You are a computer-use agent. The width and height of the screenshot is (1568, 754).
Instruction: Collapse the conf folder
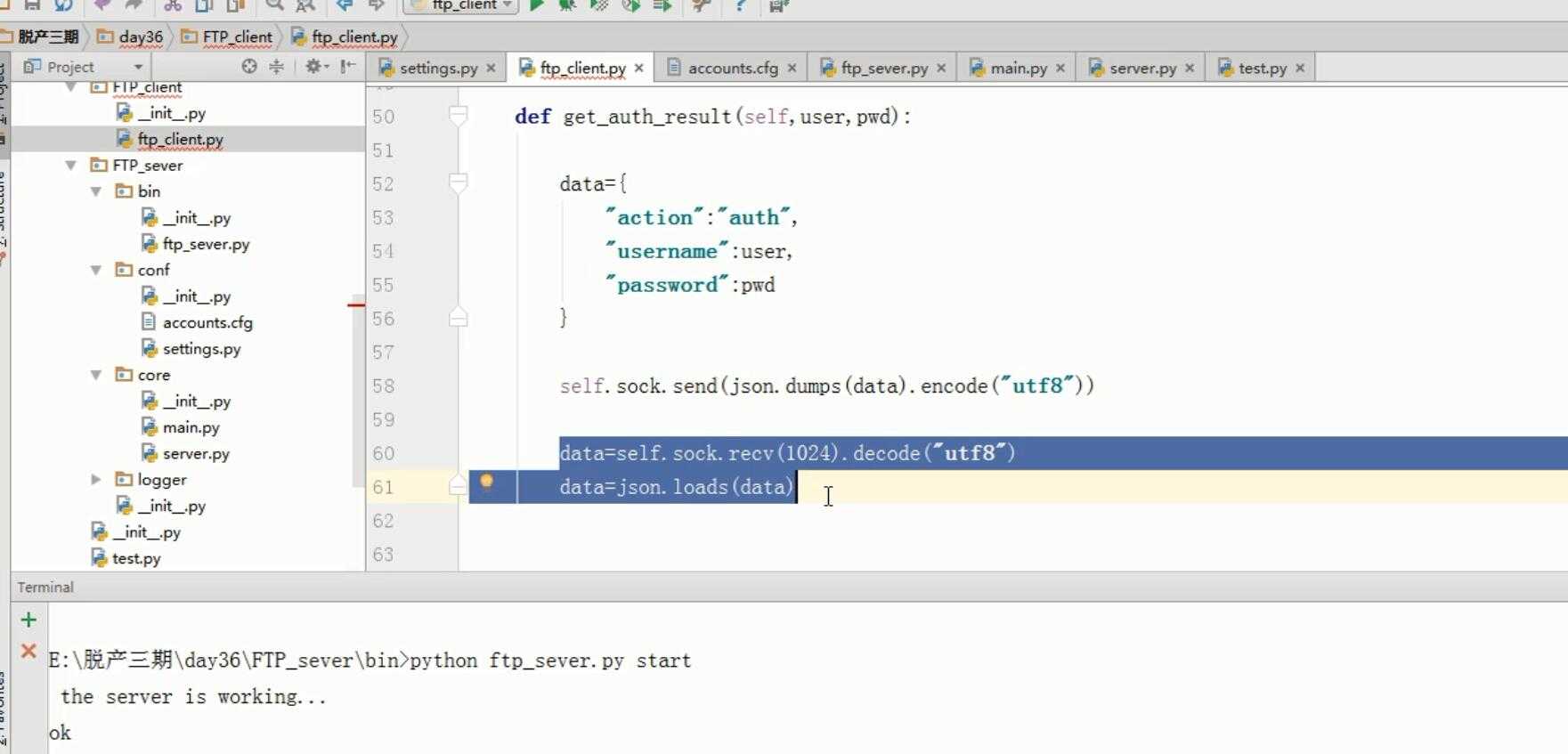click(x=96, y=270)
